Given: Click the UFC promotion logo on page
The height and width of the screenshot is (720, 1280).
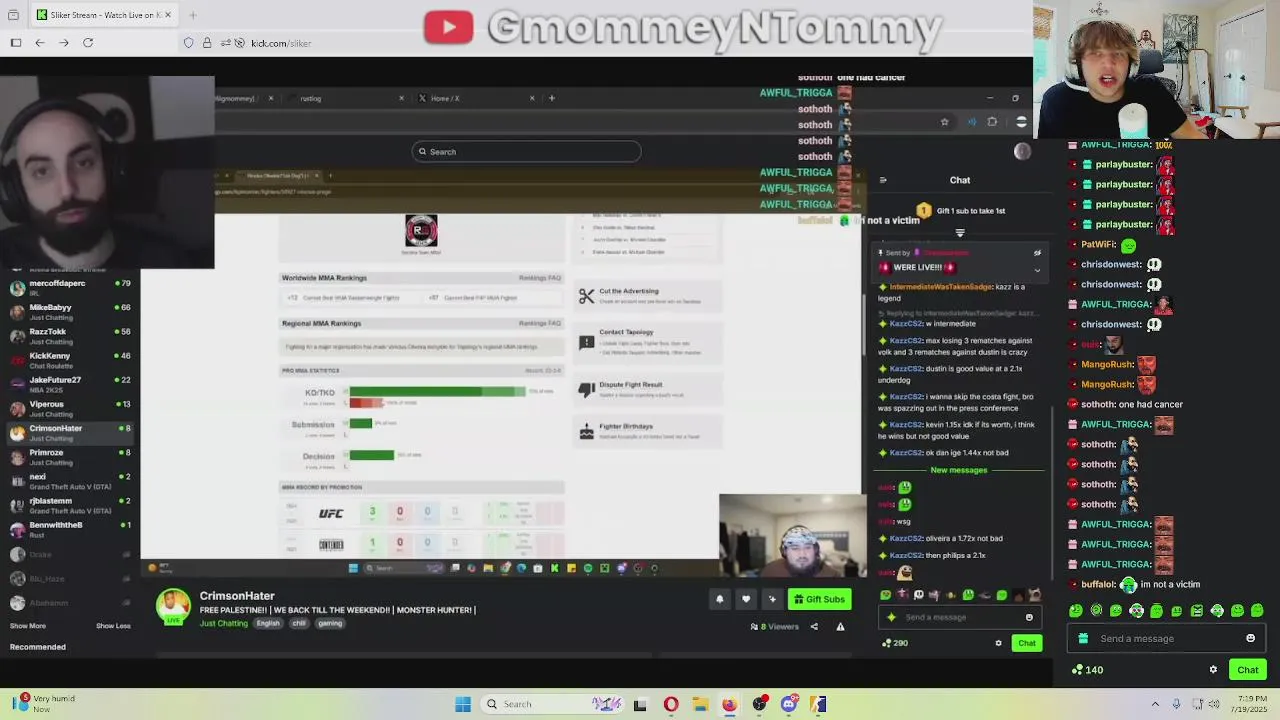Looking at the screenshot, I should 331,514.
